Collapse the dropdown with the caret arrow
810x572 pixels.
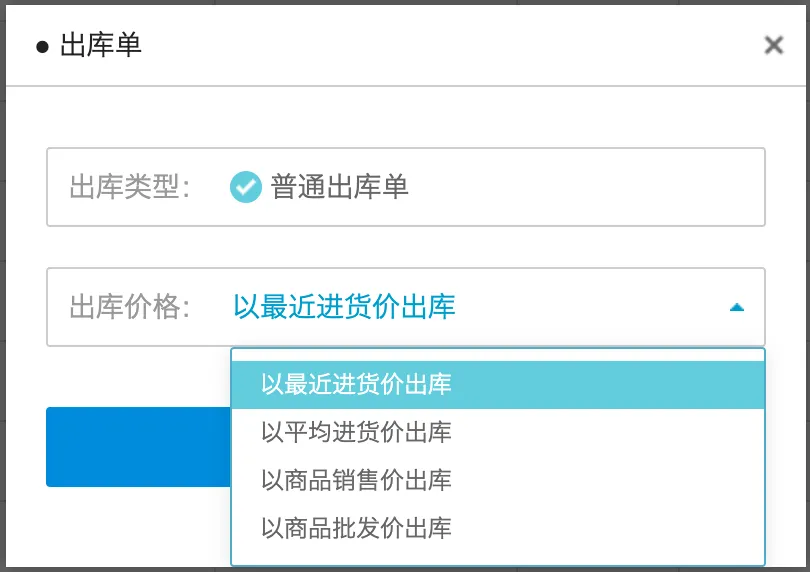coord(737,307)
